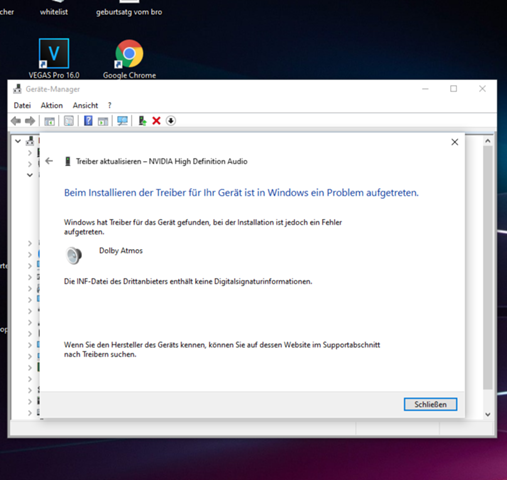The image size is (507, 480).
Task: Maximize the Geräte-Manager window
Action: pos(453,89)
